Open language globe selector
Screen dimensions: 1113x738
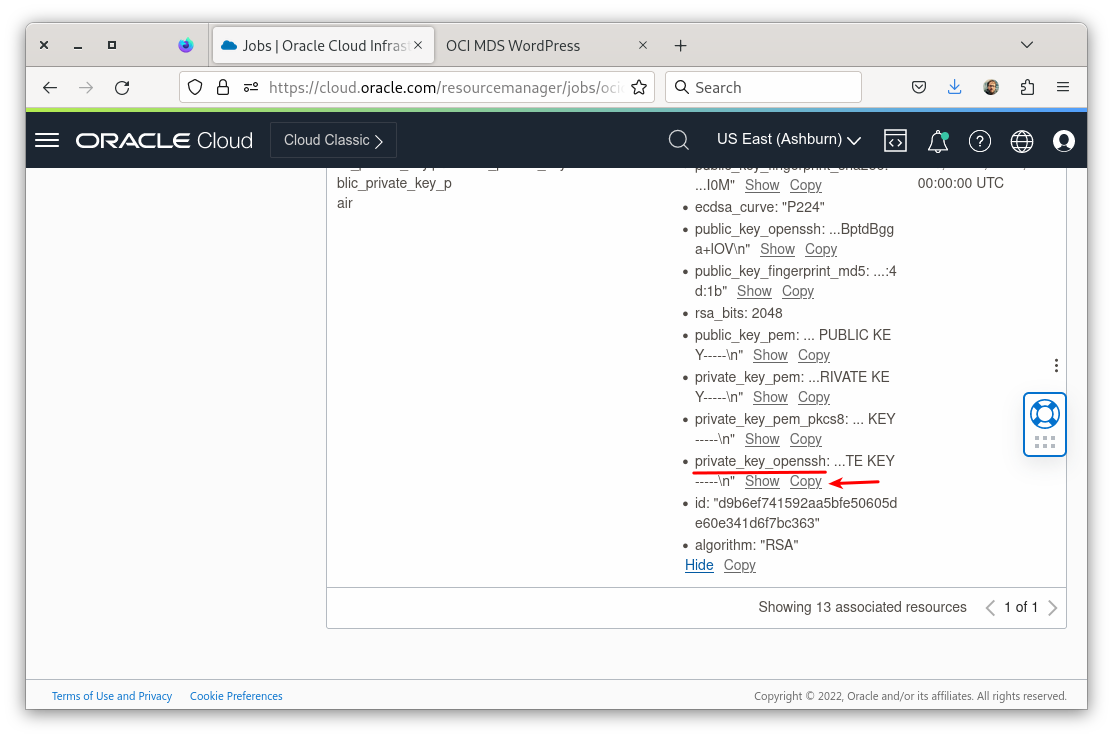point(1021,141)
